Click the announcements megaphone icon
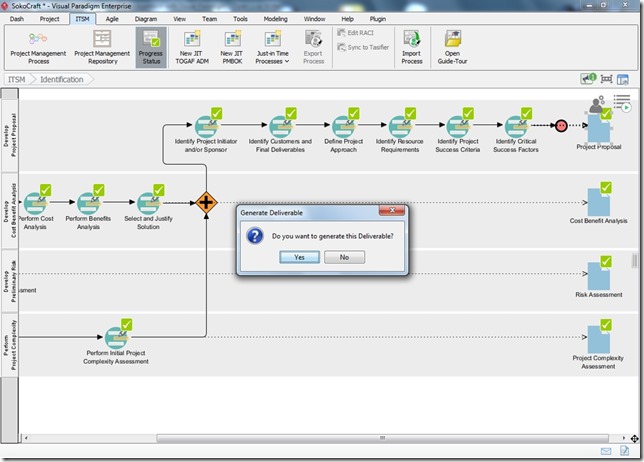The image size is (644, 462). pyautogui.click(x=588, y=78)
